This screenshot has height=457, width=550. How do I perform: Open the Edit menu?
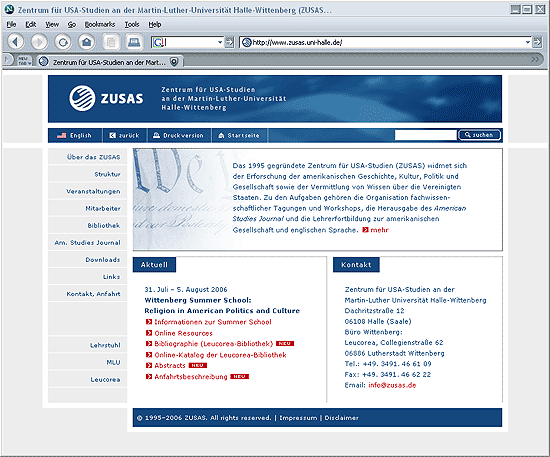click(x=31, y=24)
